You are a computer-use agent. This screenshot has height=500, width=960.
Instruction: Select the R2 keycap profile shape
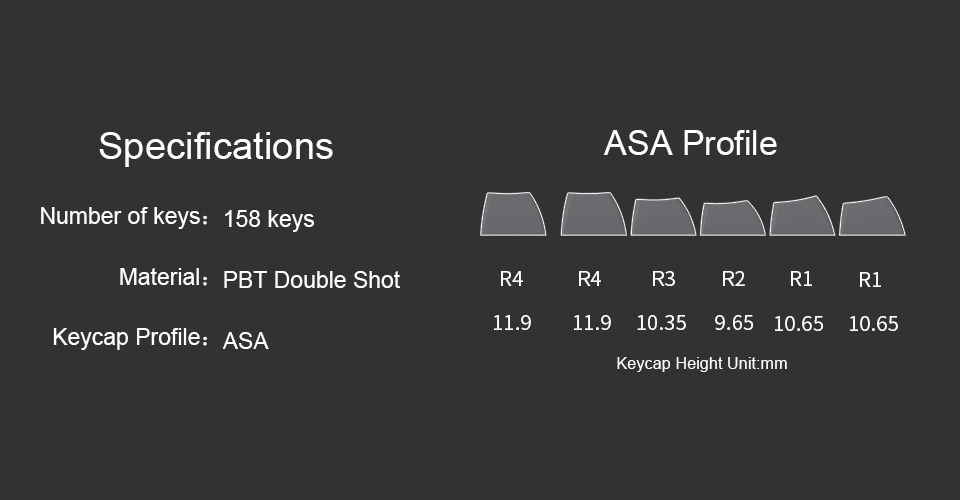(x=733, y=218)
